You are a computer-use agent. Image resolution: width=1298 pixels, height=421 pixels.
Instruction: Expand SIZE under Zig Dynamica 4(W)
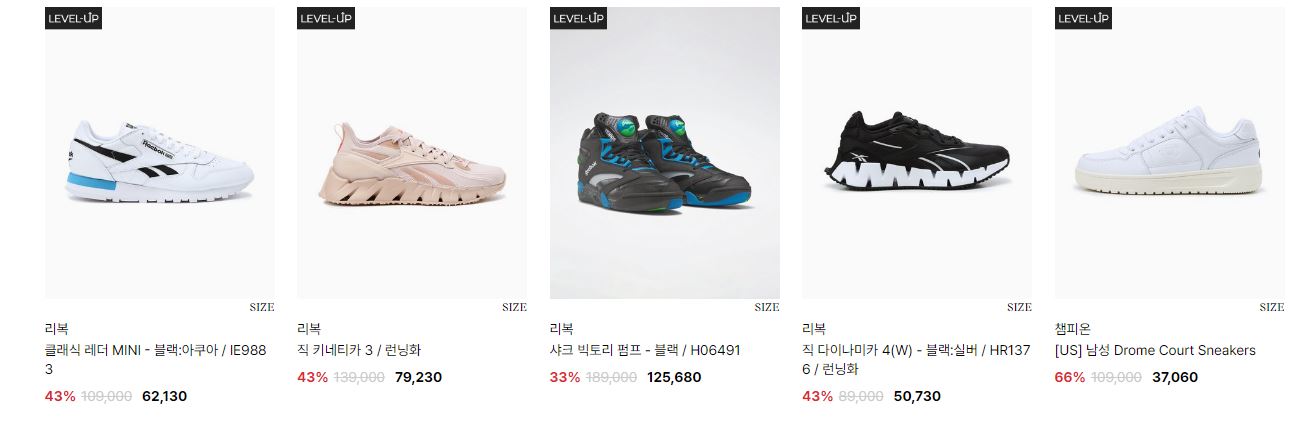pyautogui.click(x=1019, y=308)
